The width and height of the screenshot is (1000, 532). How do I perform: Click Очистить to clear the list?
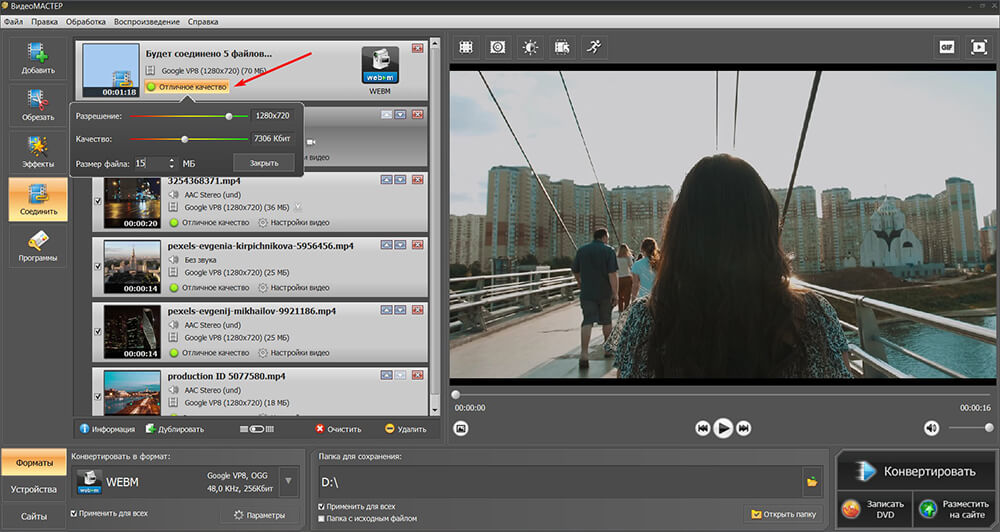tap(339, 429)
